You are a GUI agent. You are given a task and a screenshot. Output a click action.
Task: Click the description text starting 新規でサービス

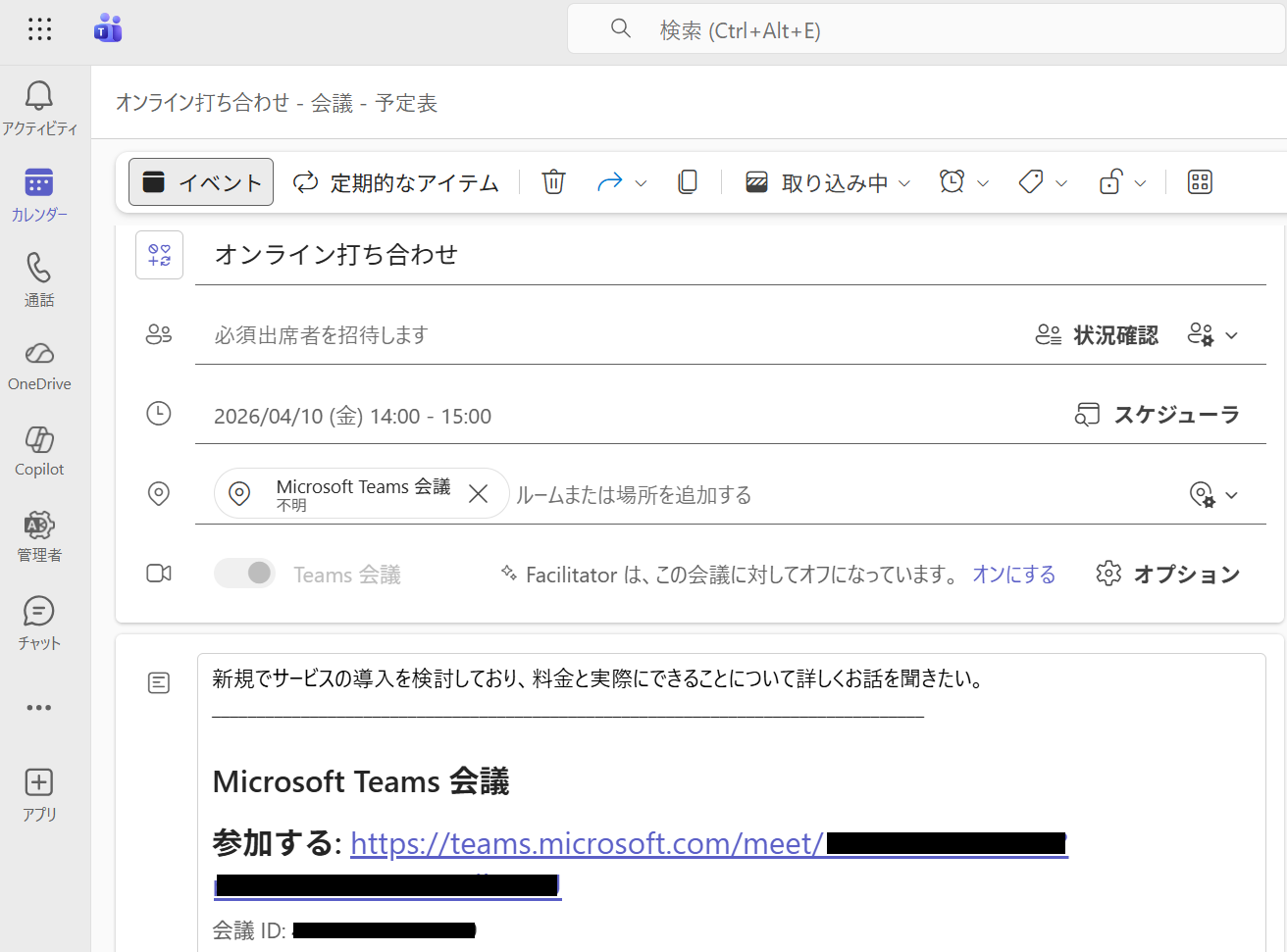coord(598,678)
